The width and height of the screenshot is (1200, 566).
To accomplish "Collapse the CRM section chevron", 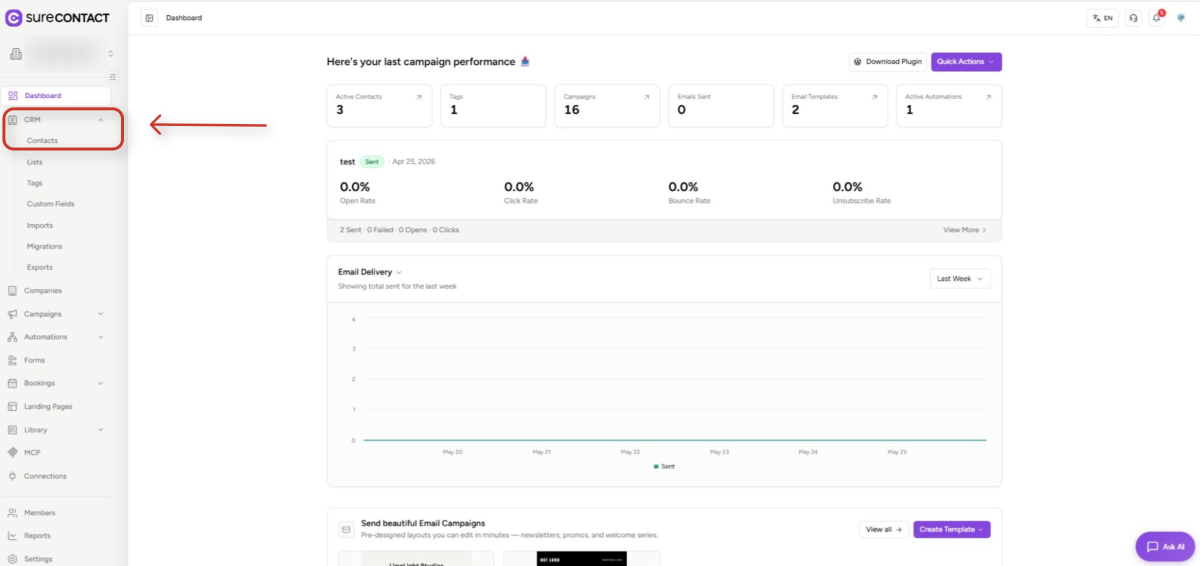I will pos(101,120).
